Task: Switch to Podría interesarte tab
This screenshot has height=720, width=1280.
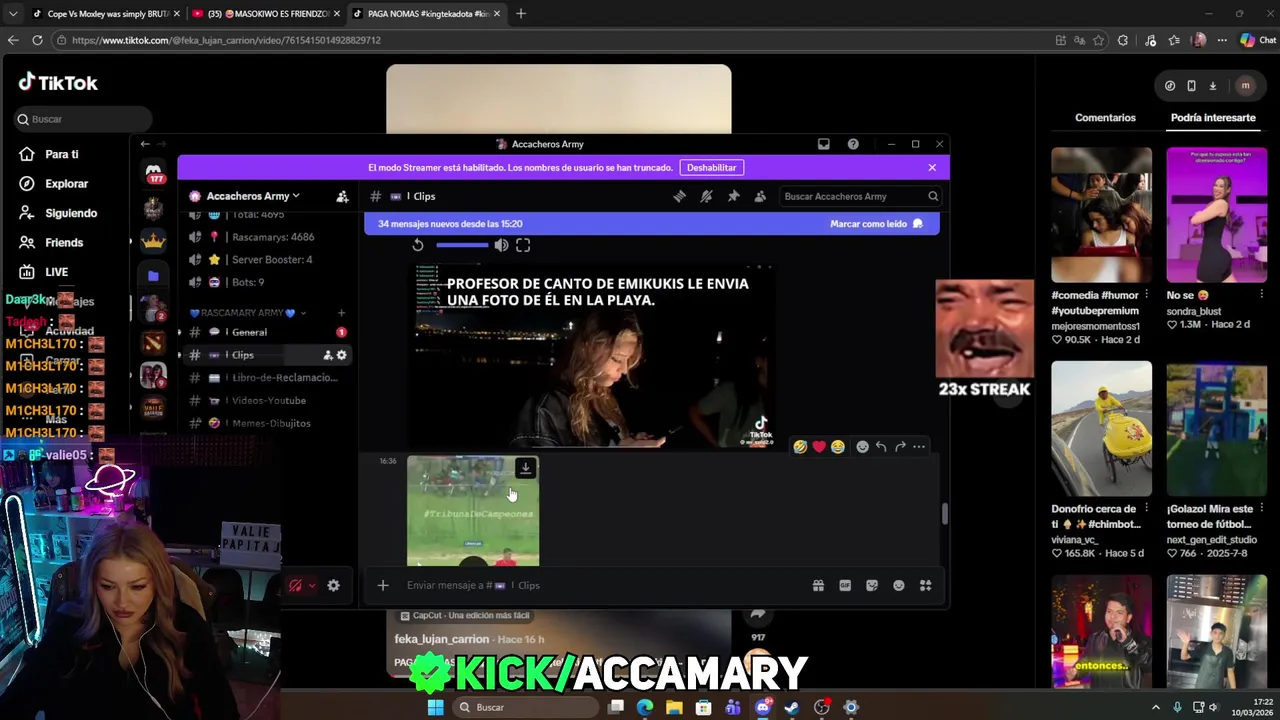Action: [1213, 118]
